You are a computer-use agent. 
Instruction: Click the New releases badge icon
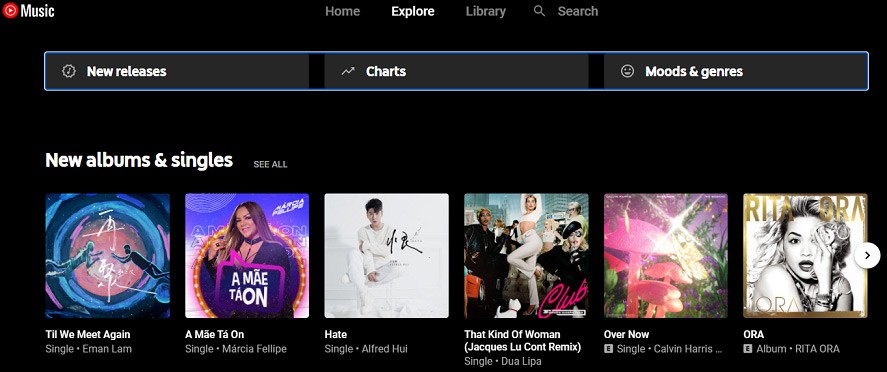tap(69, 71)
